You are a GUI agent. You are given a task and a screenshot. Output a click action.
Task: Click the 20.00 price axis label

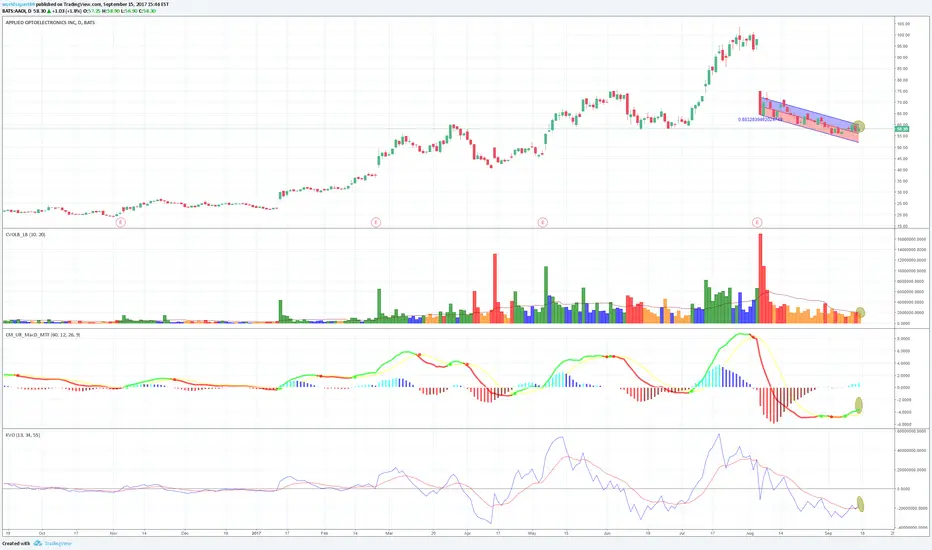(902, 215)
